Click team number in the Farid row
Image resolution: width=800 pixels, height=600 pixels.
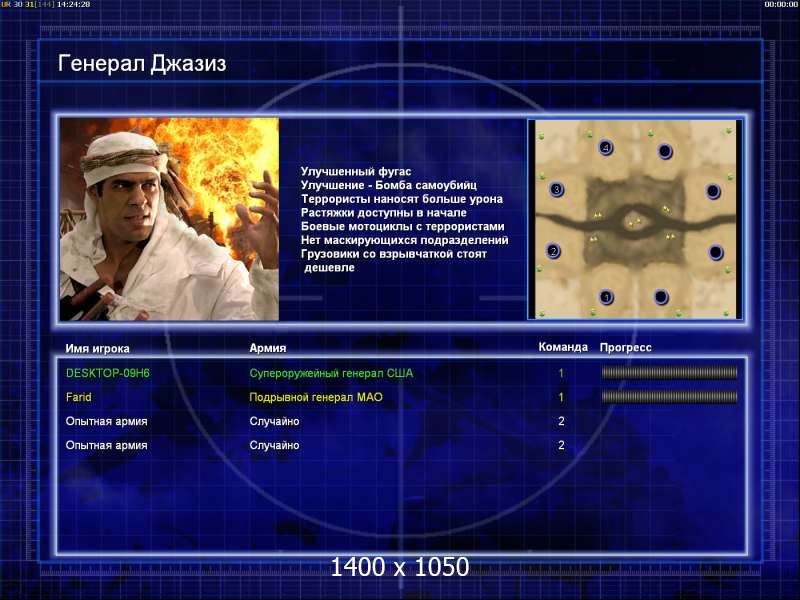tap(561, 397)
